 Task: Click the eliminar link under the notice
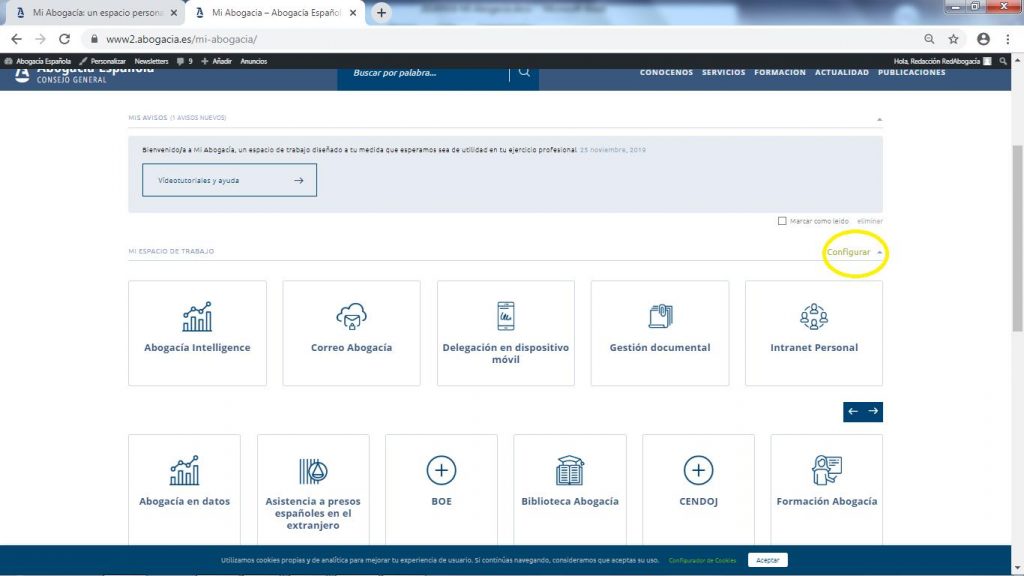click(x=870, y=221)
